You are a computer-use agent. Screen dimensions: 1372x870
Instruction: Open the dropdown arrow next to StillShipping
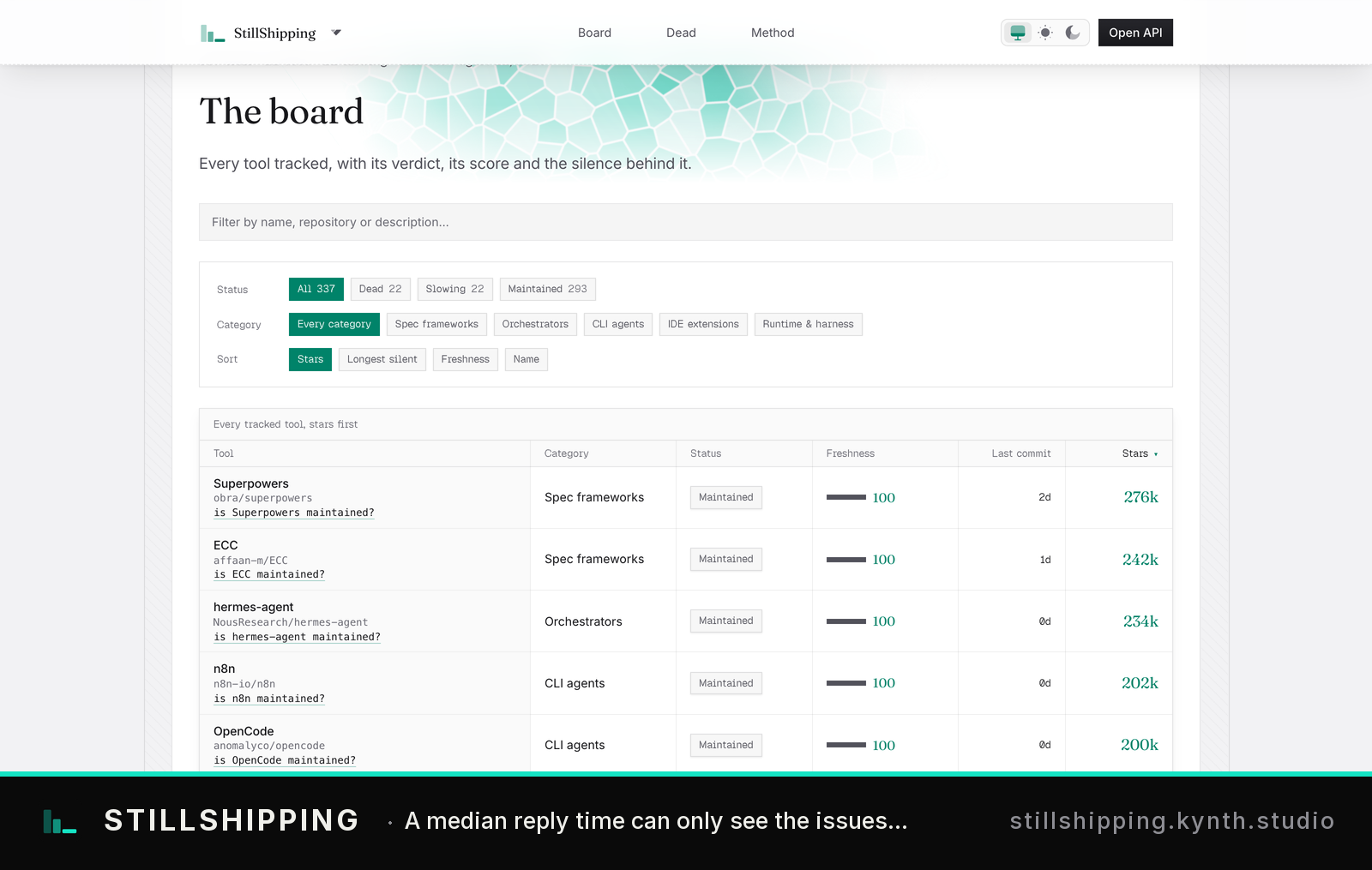pos(336,33)
